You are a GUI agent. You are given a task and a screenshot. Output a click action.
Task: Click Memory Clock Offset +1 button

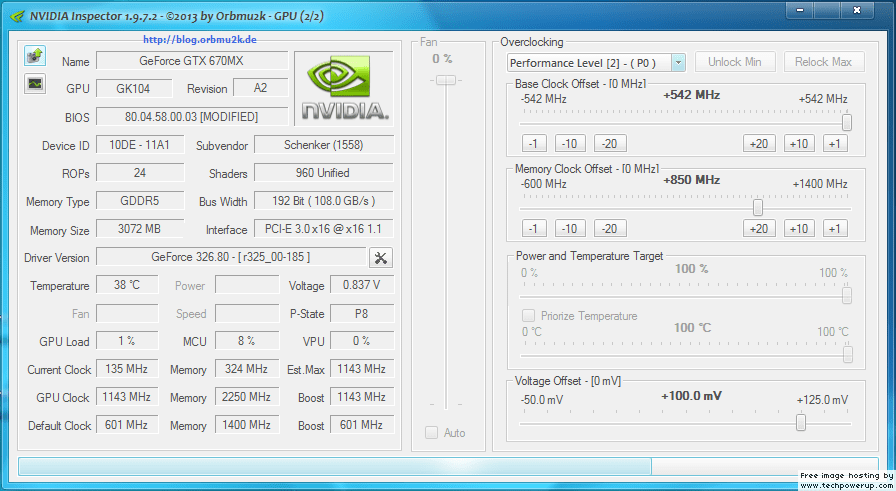pos(835,229)
